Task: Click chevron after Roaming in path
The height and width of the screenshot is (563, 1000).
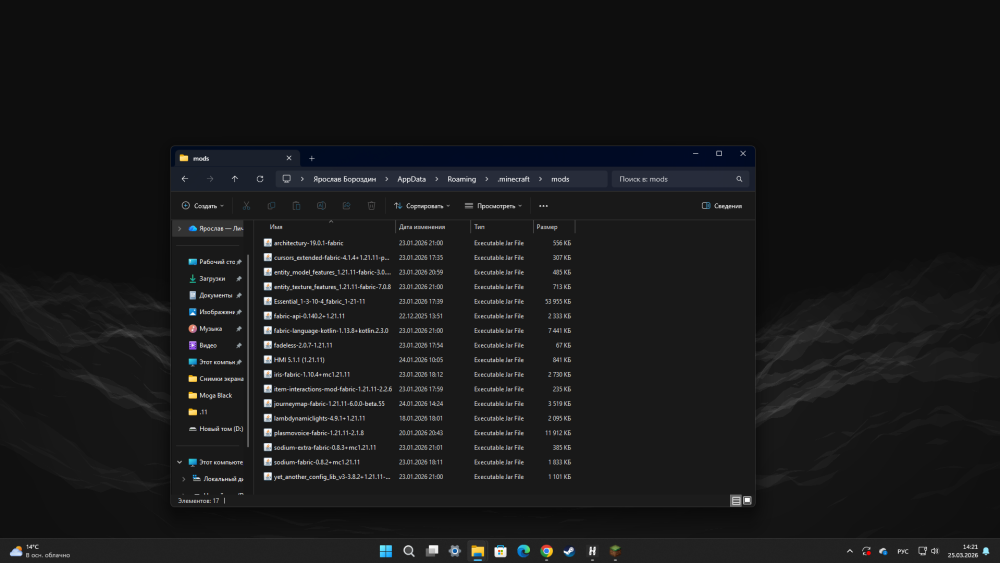Action: (487, 179)
